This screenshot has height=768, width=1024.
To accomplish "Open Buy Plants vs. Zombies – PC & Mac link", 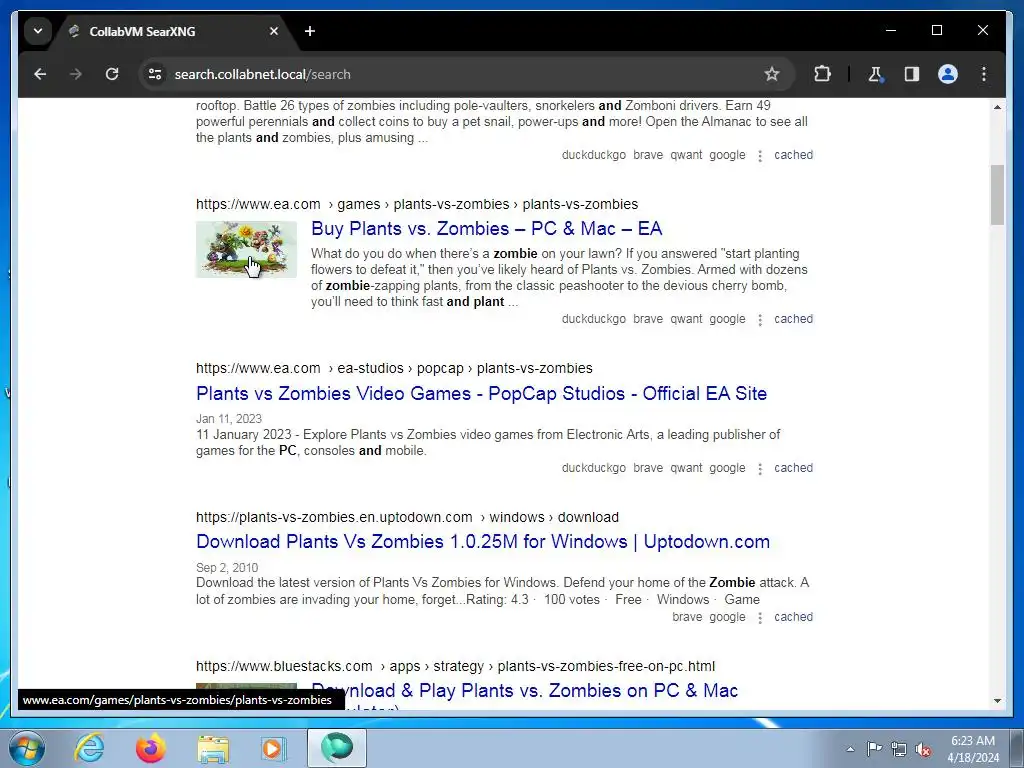I will click(487, 229).
